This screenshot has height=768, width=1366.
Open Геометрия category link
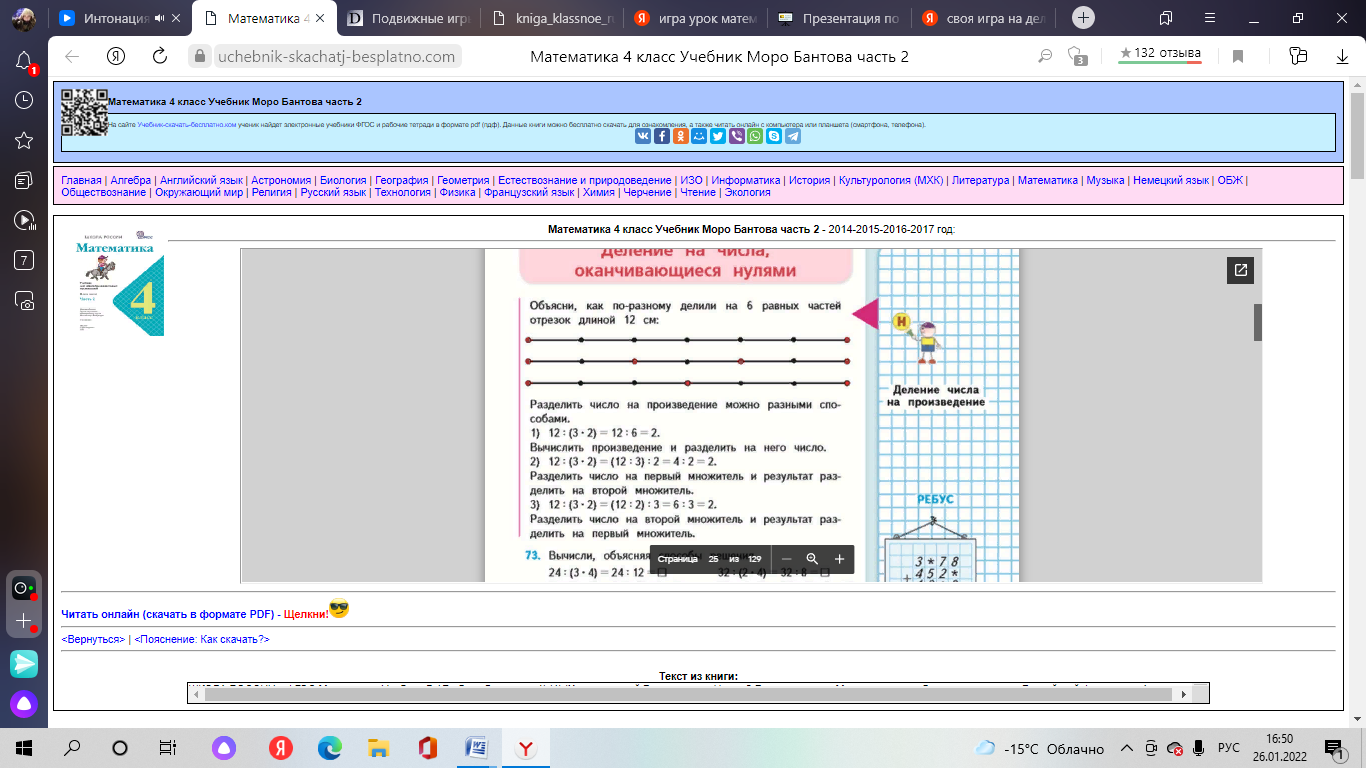click(463, 180)
